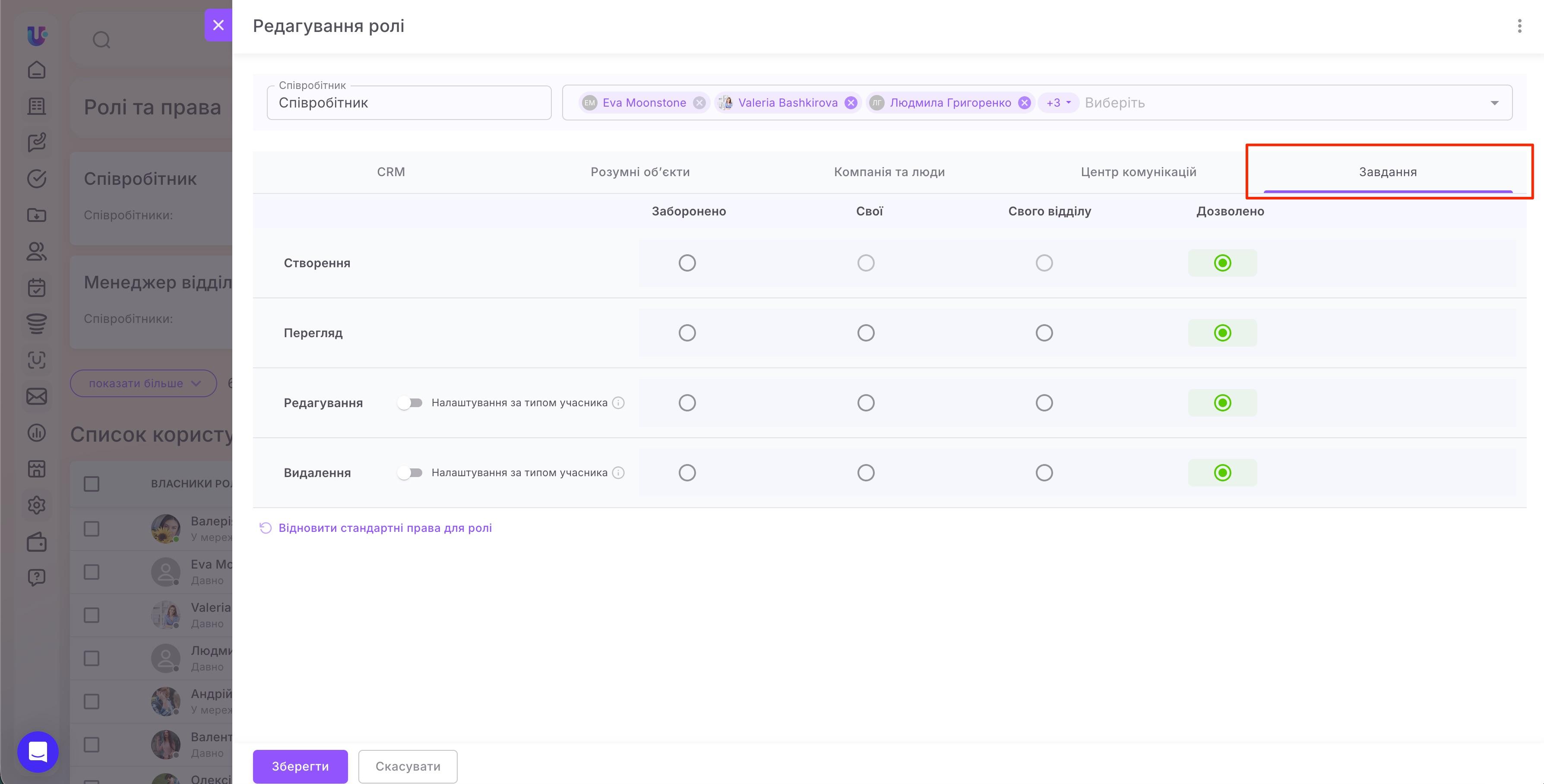Switch to Компанія та люди tab

pos(889,172)
